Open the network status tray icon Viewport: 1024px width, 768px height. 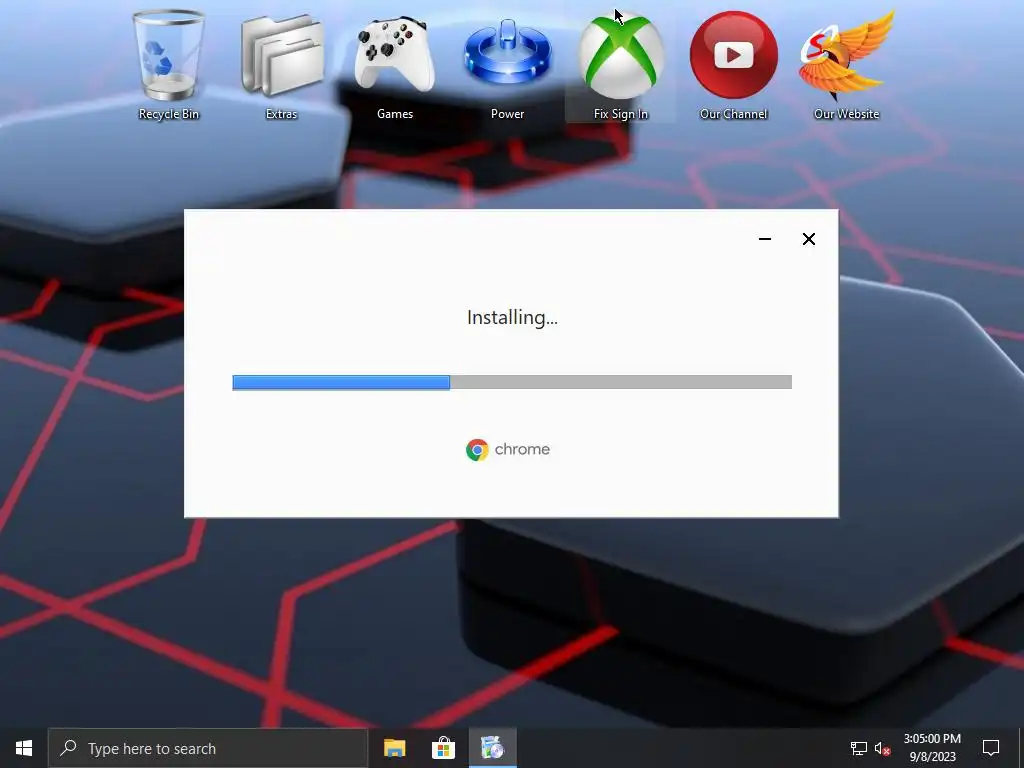(858, 748)
